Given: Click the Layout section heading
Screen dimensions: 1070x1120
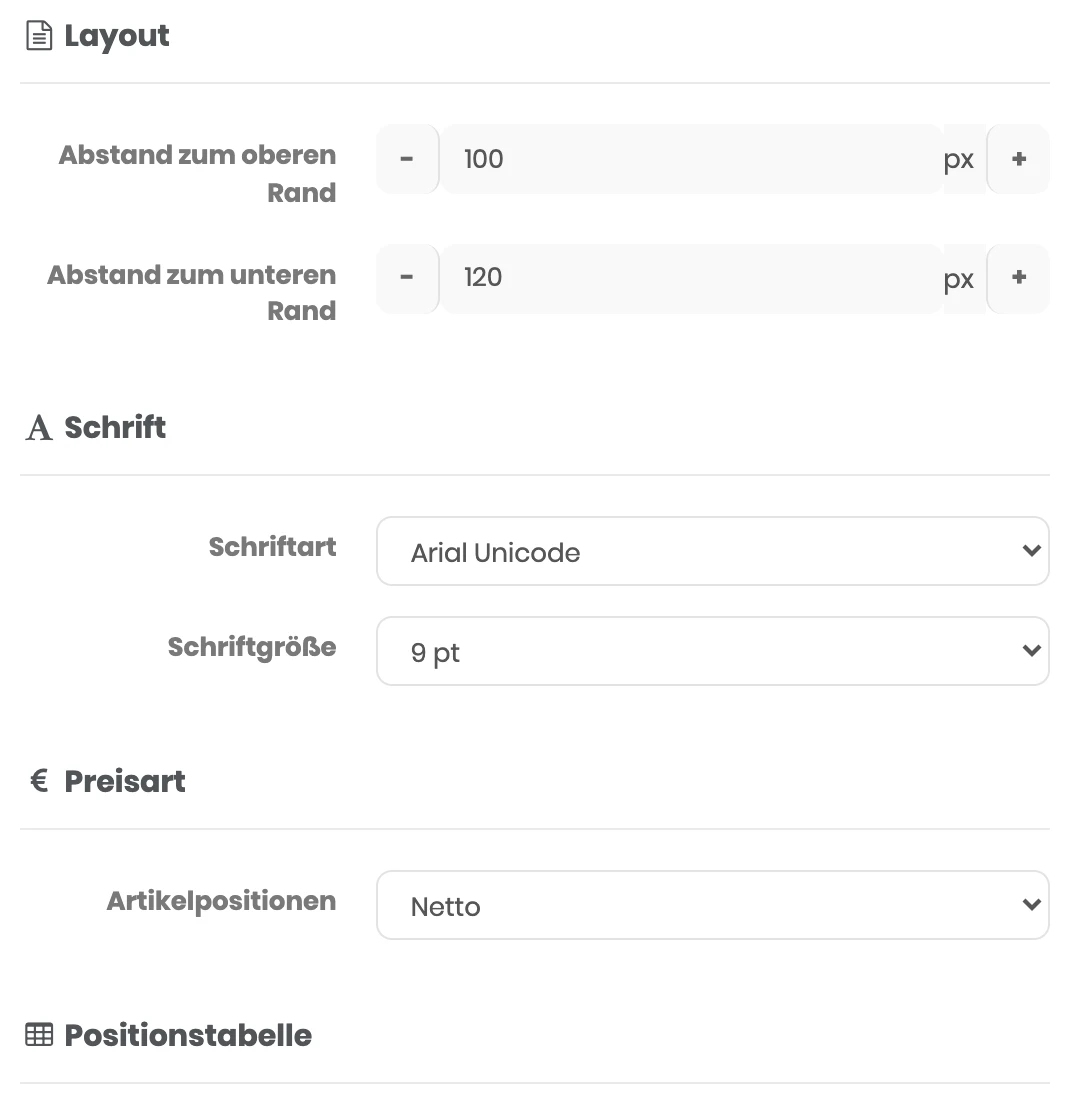Looking at the screenshot, I should point(117,36).
